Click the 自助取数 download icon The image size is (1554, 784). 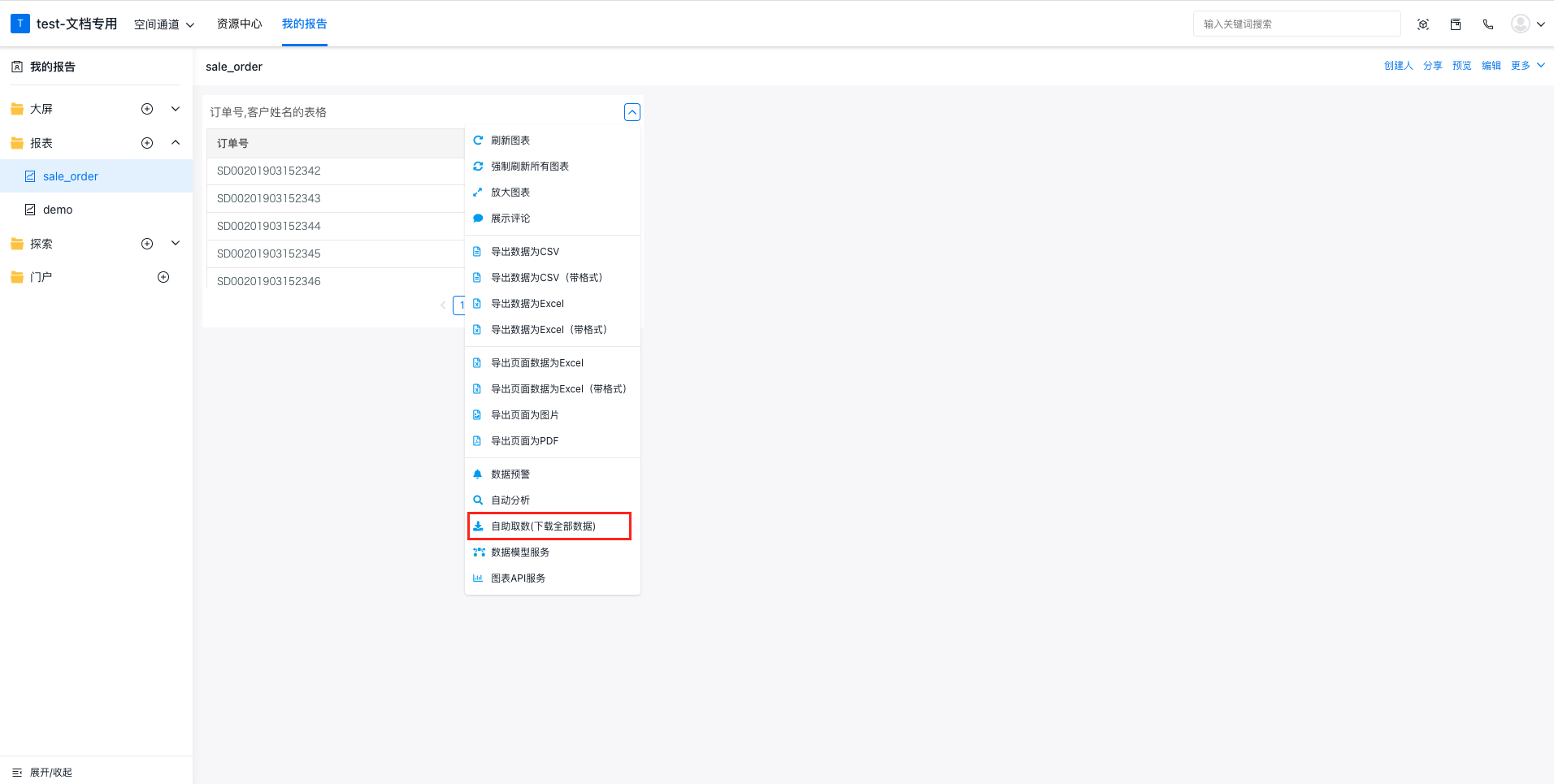click(478, 526)
